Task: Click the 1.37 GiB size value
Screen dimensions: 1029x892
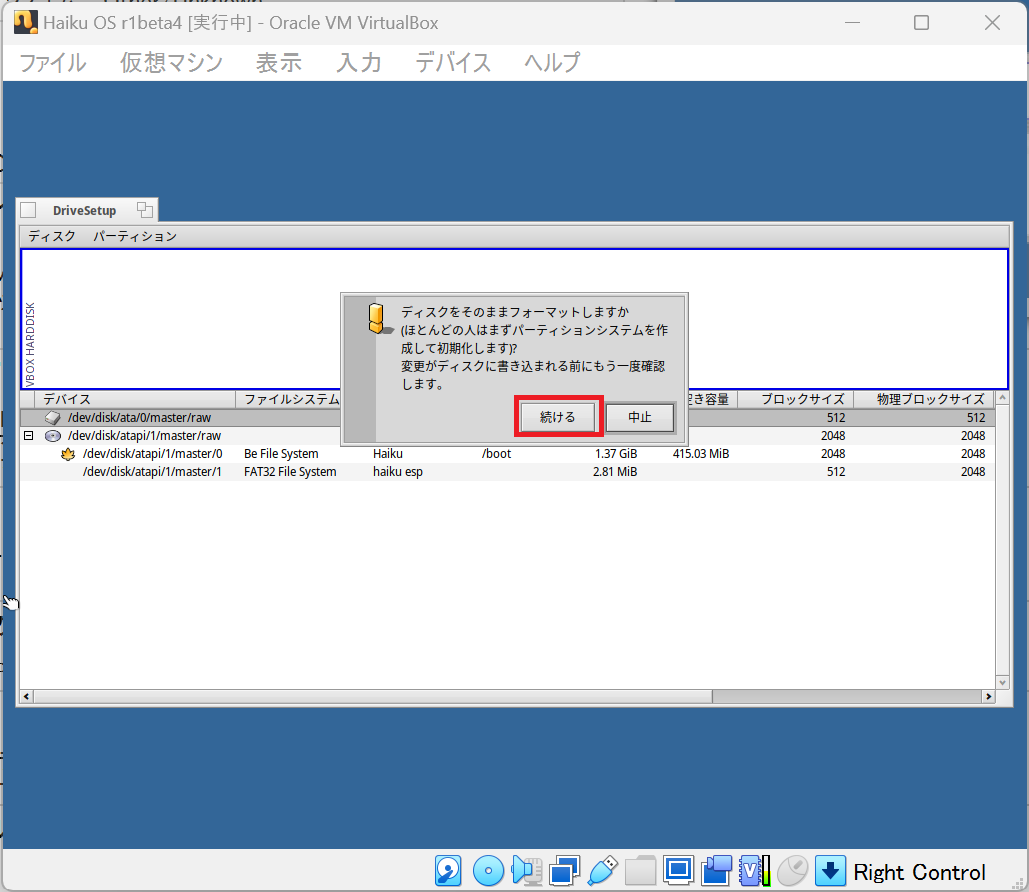Action: [x=616, y=454]
